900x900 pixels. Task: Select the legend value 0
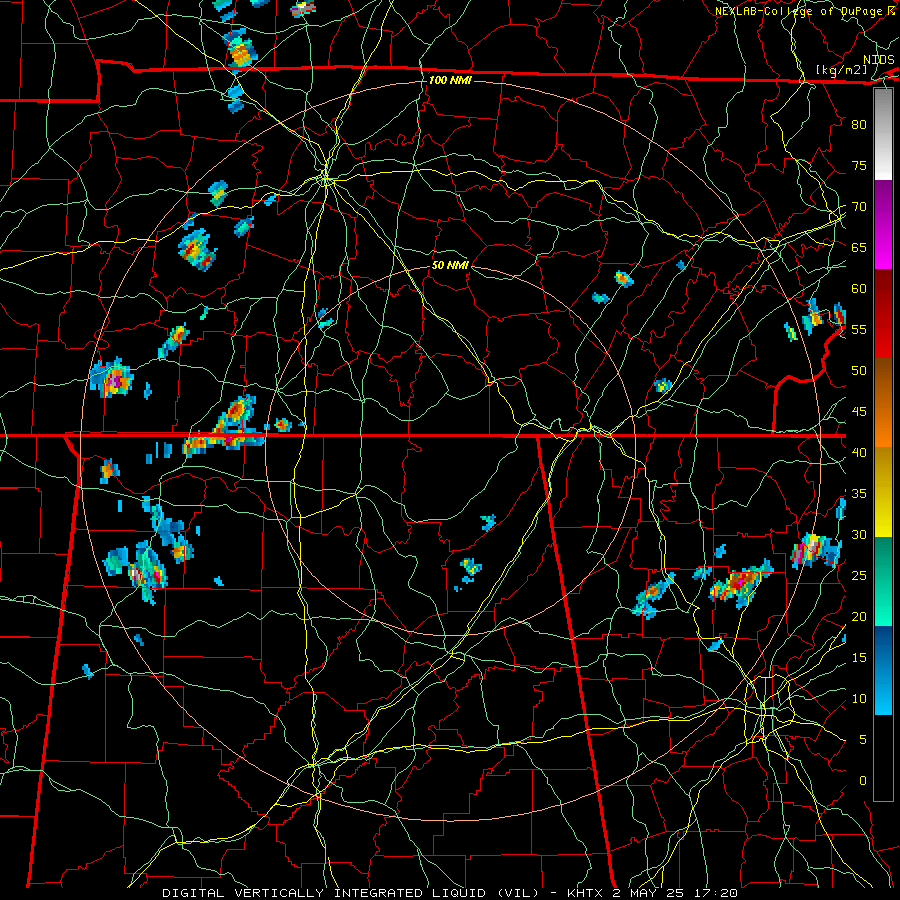coord(863,781)
